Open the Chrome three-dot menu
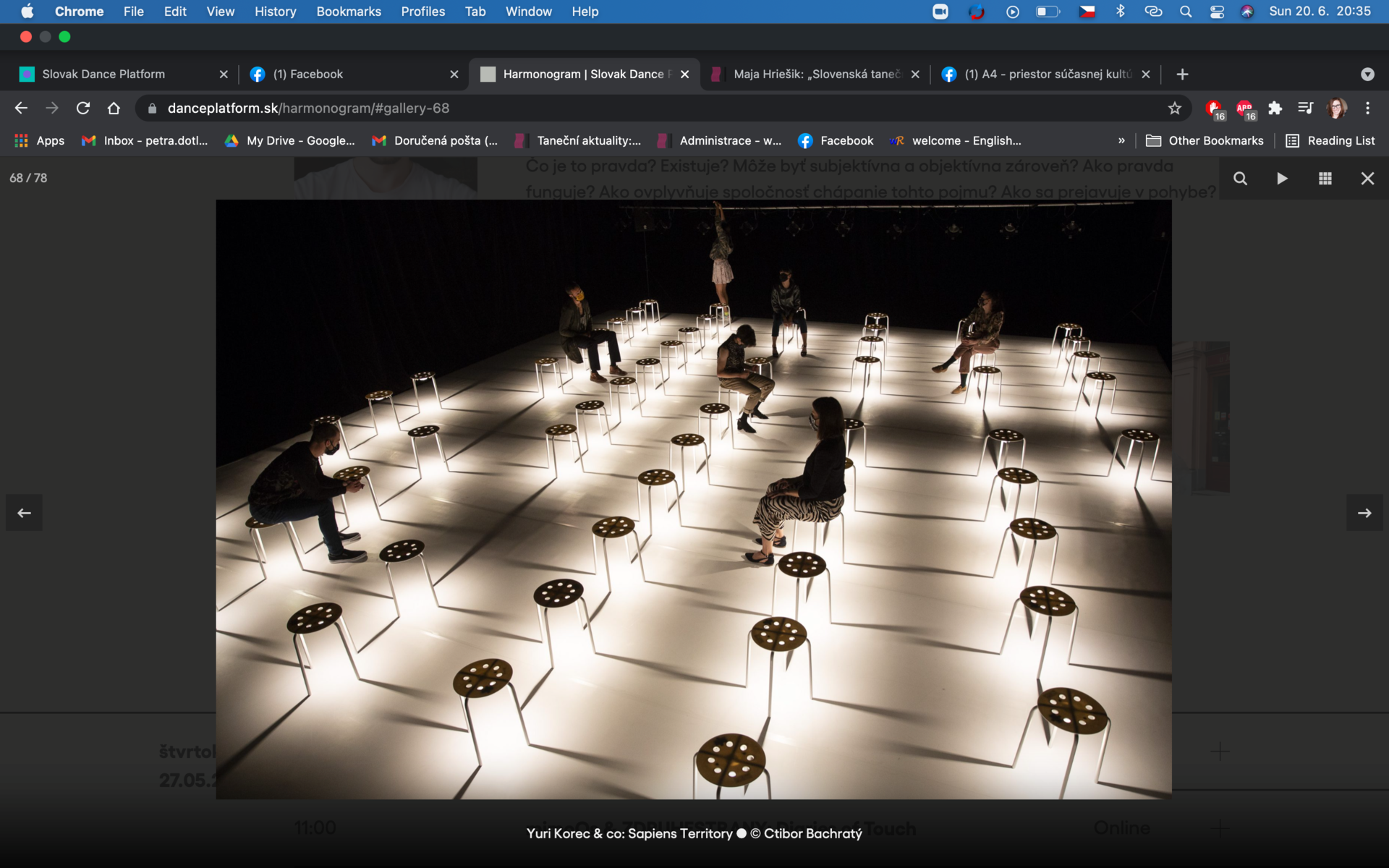The width and height of the screenshot is (1389, 868). pos(1367,108)
